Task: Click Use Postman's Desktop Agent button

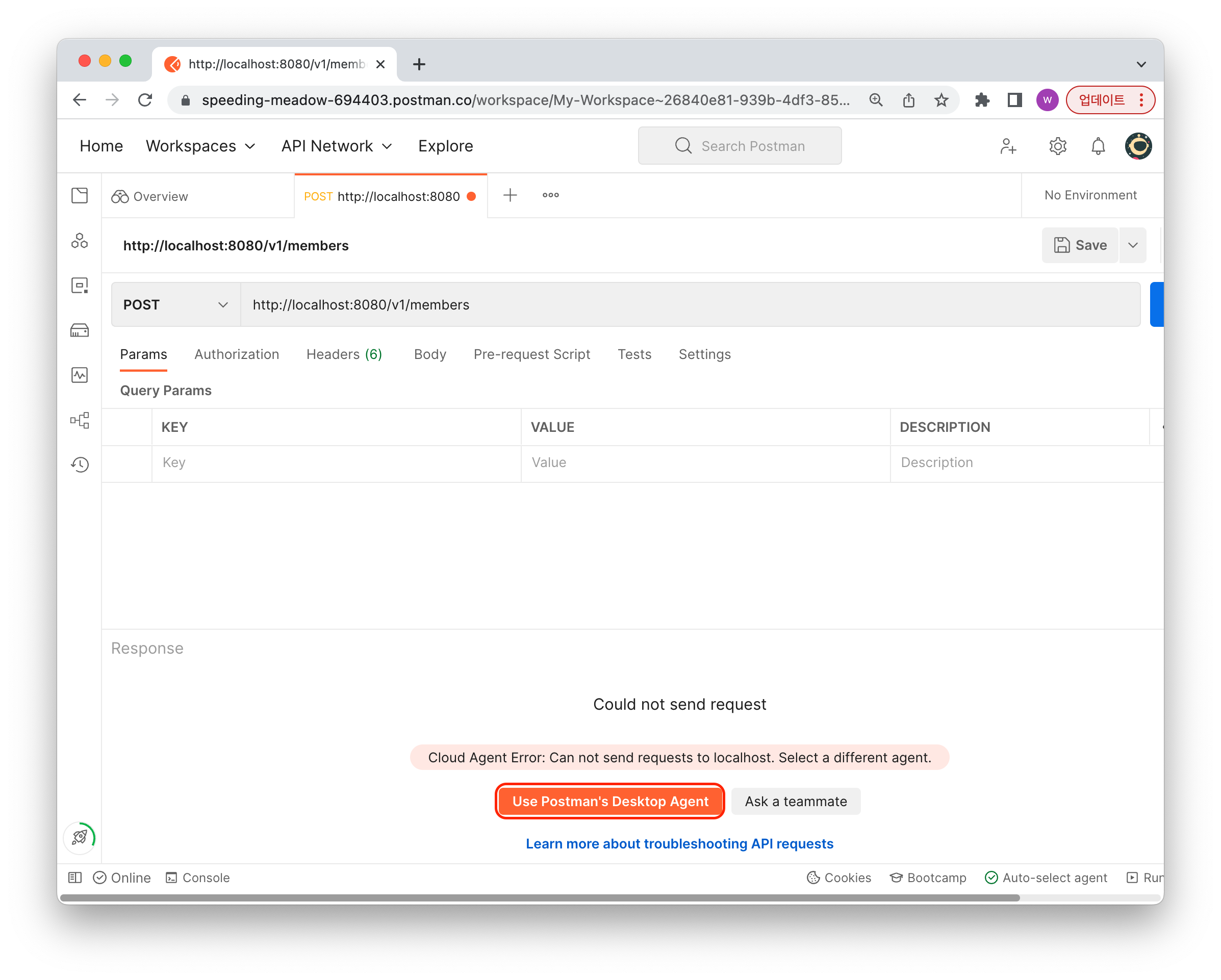Action: pyautogui.click(x=610, y=801)
